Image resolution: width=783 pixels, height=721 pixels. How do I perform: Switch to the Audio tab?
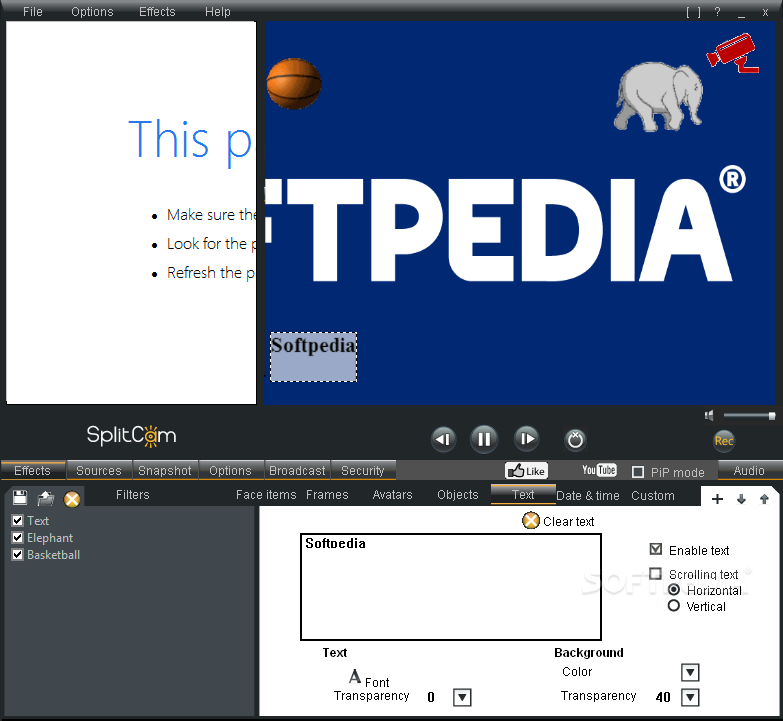pos(750,470)
